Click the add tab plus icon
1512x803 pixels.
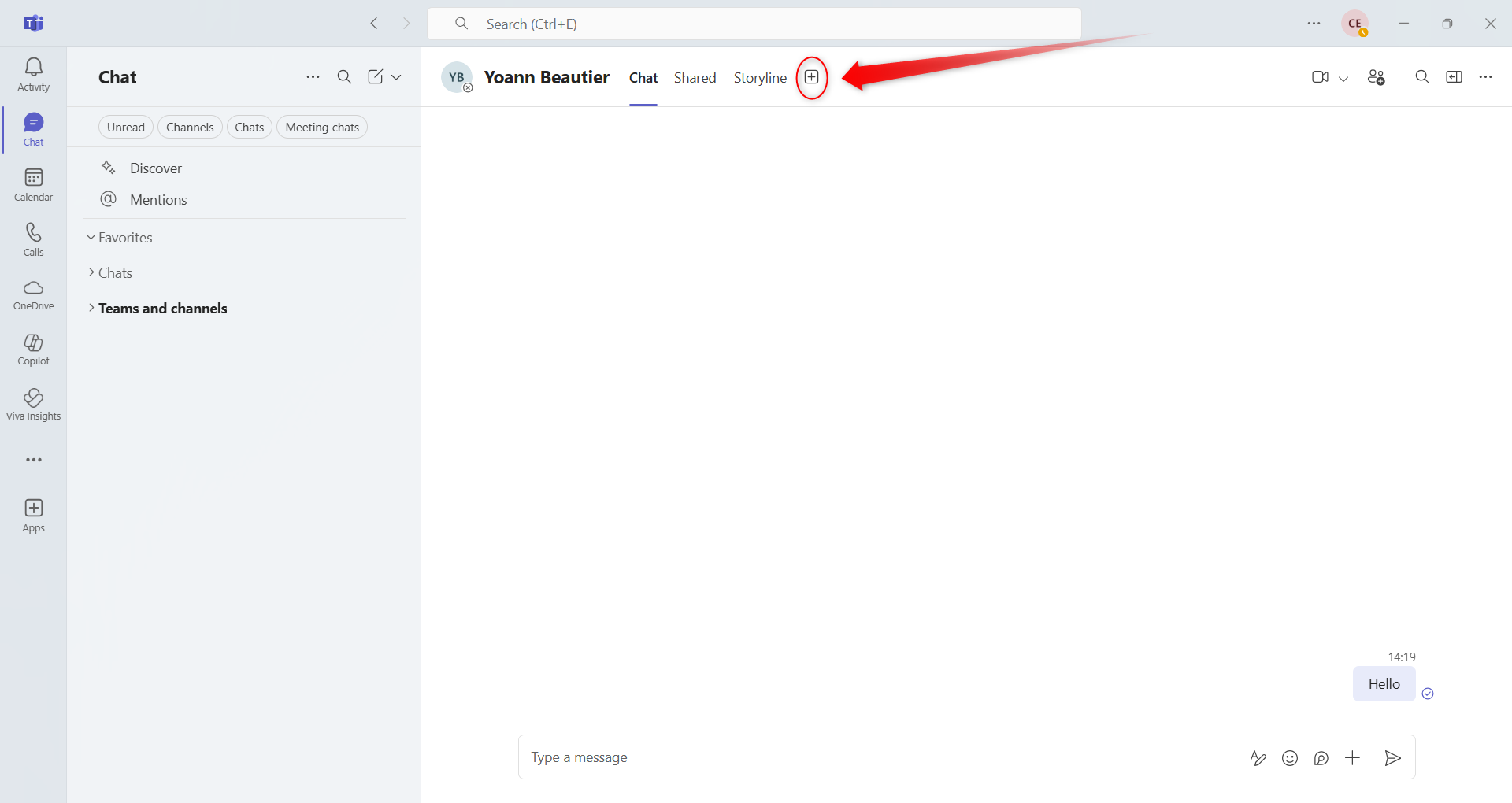811,77
